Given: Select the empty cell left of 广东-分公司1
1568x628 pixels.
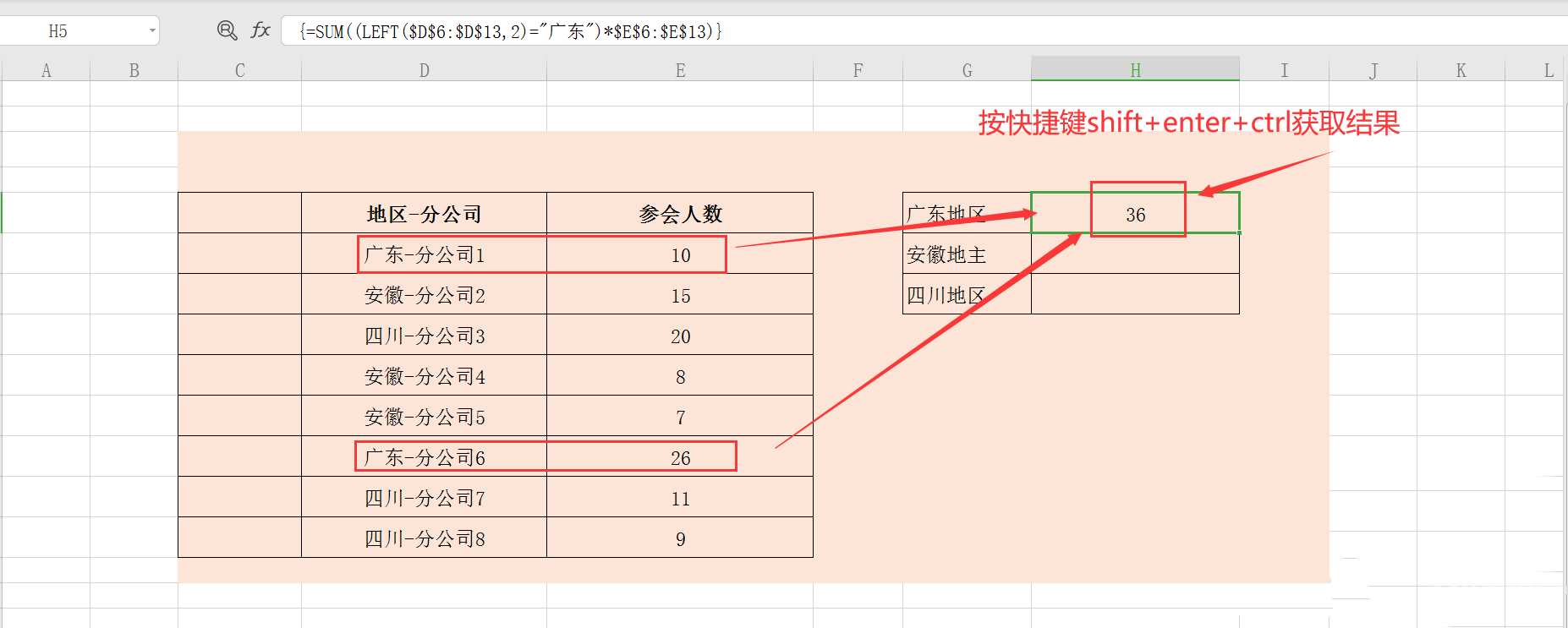Looking at the screenshot, I should 240,254.
